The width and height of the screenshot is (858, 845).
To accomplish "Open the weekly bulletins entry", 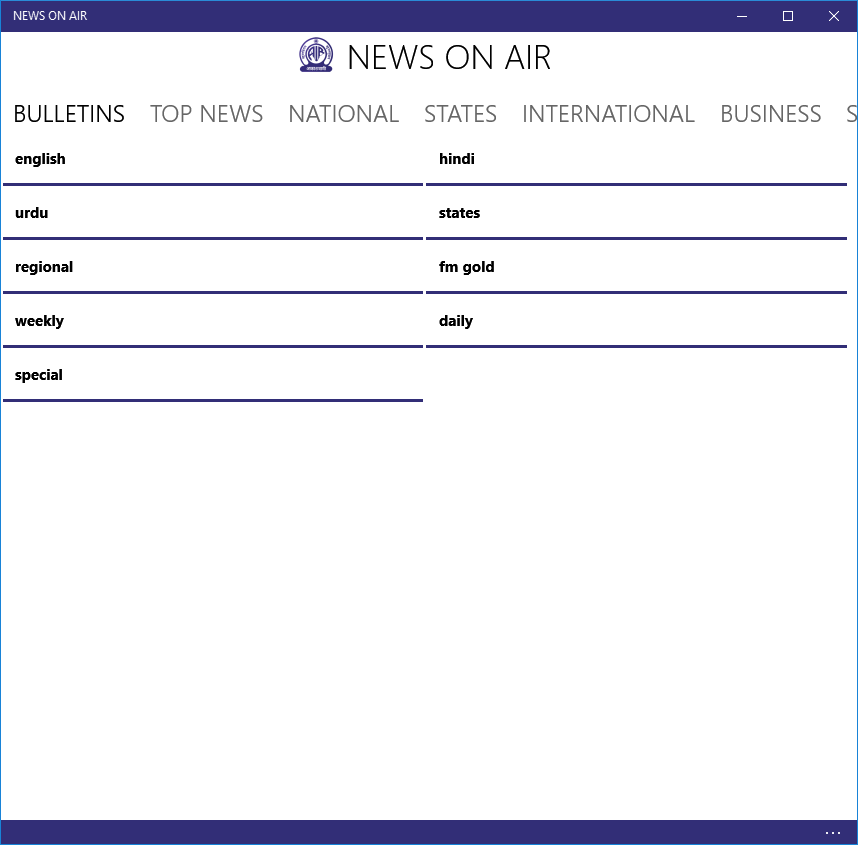I will 213,322.
